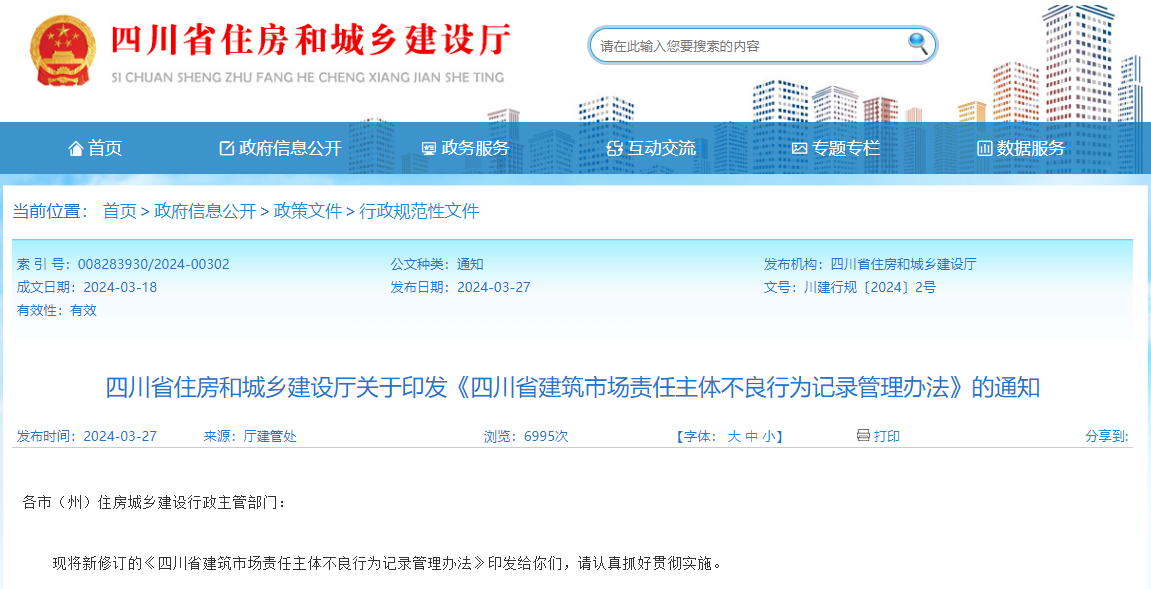
Task: Switch font size to 中
Action: tap(754, 436)
